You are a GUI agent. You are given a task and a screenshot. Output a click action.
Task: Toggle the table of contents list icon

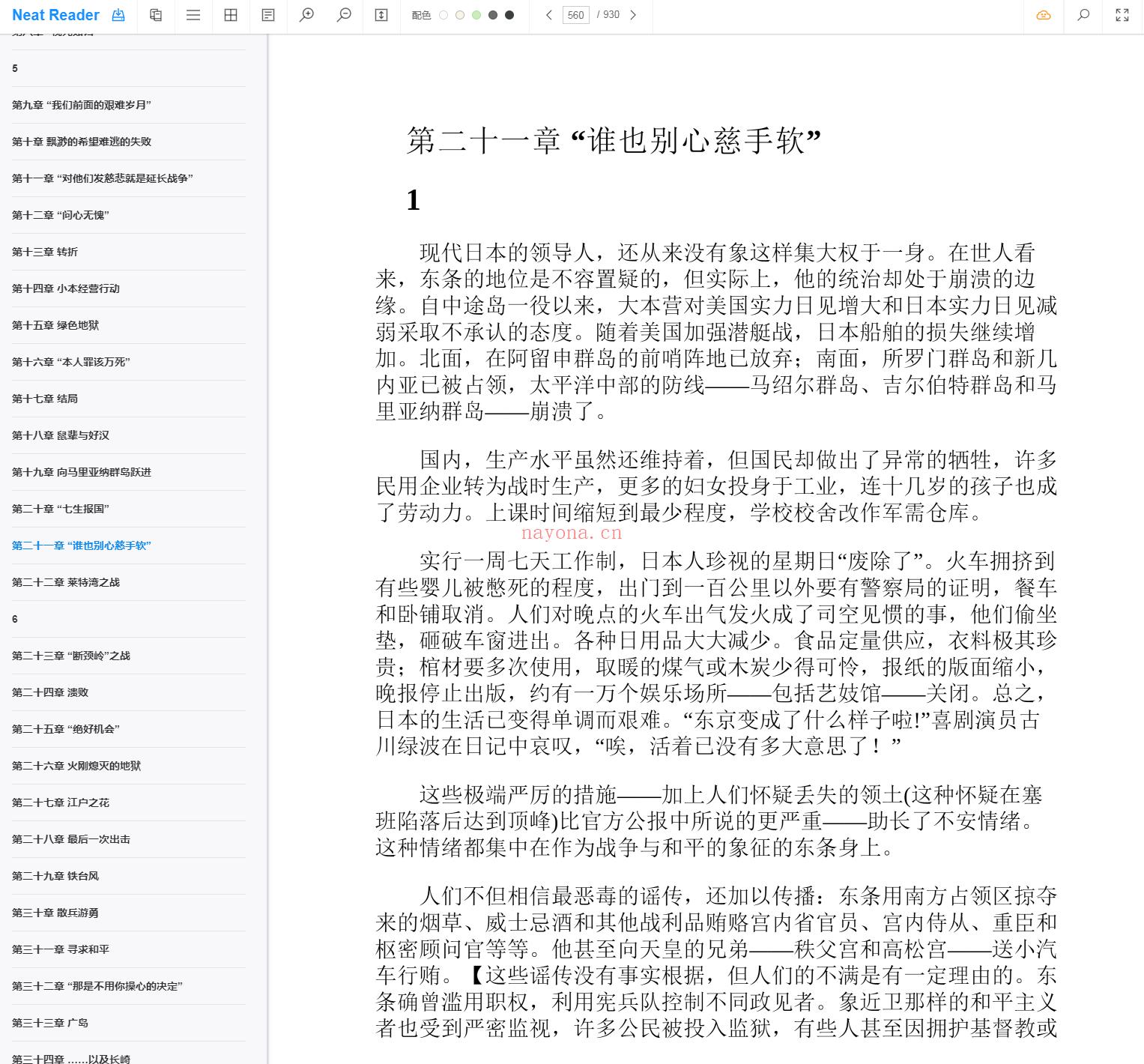point(193,15)
